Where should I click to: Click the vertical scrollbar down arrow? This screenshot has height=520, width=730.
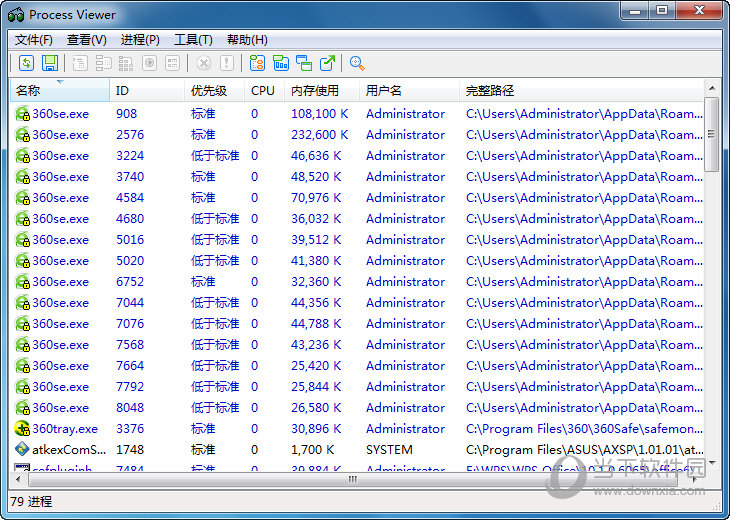[x=711, y=462]
